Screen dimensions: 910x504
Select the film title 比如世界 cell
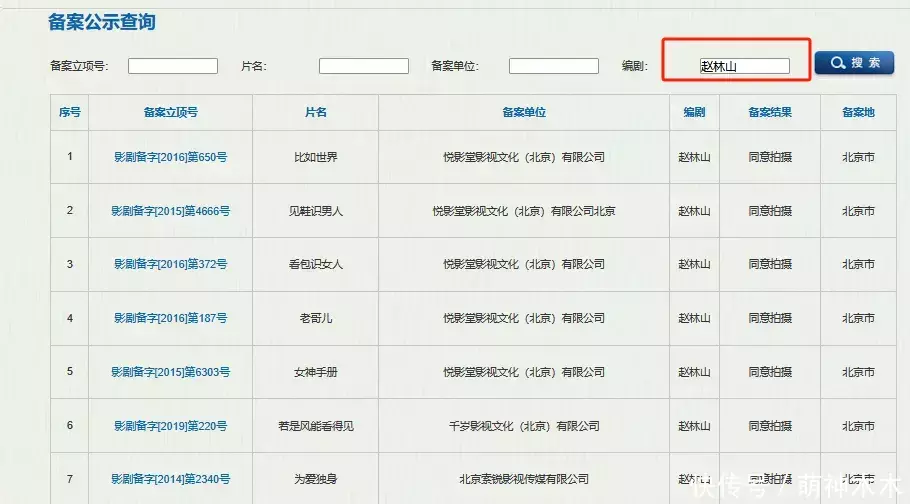pos(315,157)
